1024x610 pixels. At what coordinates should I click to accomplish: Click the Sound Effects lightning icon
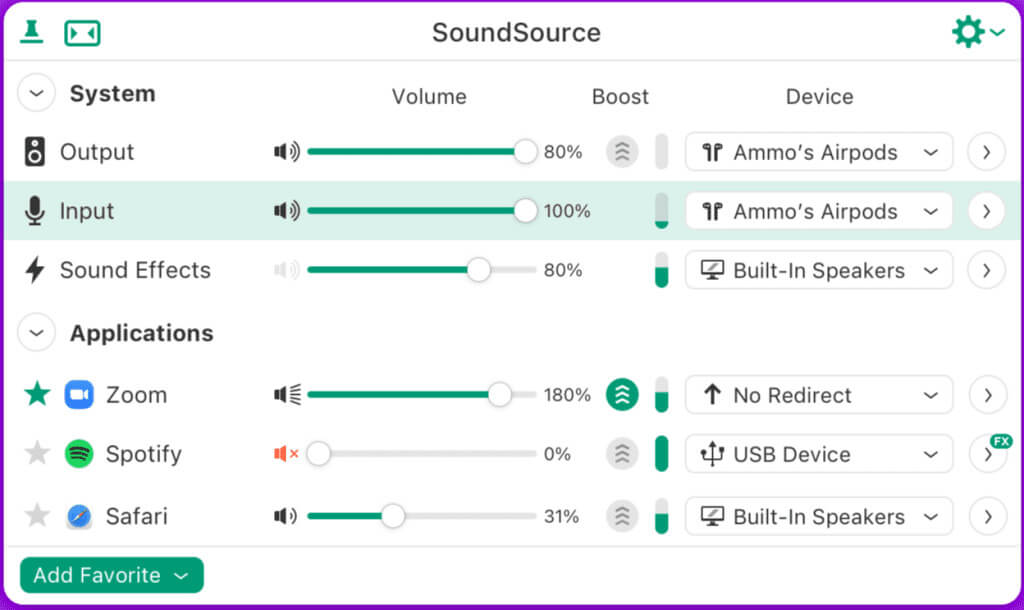pos(35,270)
